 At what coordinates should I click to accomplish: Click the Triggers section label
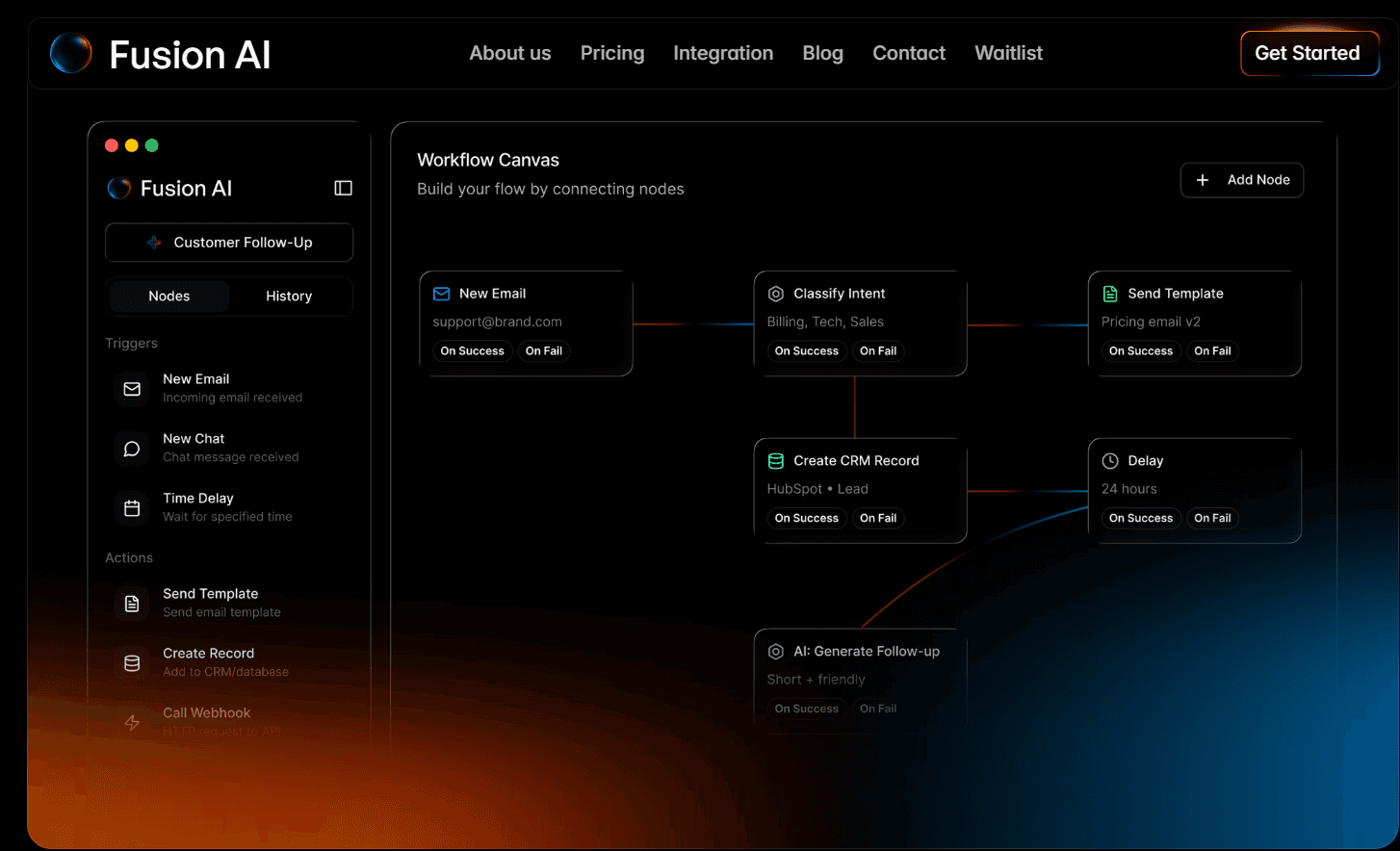coord(131,344)
